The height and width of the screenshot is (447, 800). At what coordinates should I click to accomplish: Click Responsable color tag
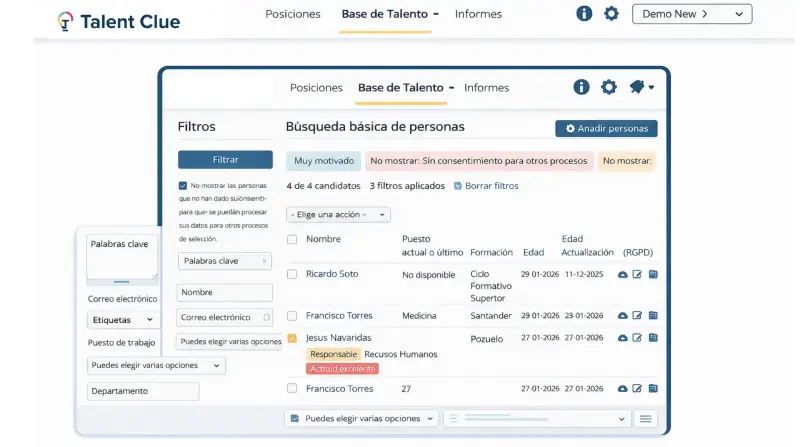[x=333, y=354]
